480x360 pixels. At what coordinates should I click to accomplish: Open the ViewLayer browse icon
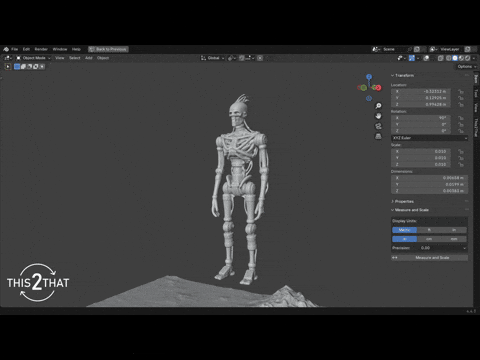433,49
